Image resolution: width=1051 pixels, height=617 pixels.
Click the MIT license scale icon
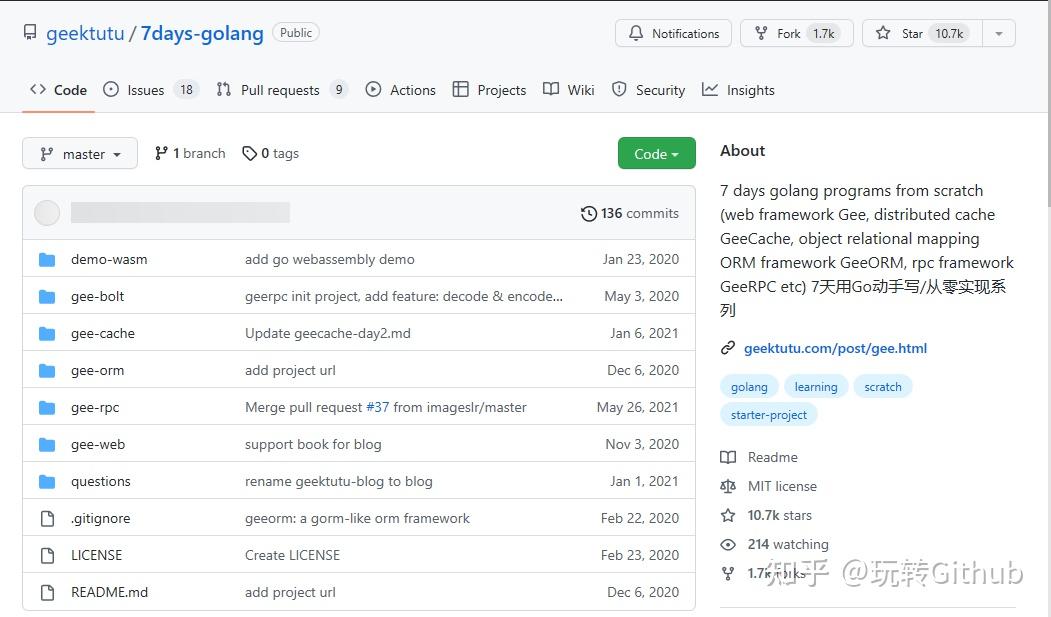[x=728, y=486]
